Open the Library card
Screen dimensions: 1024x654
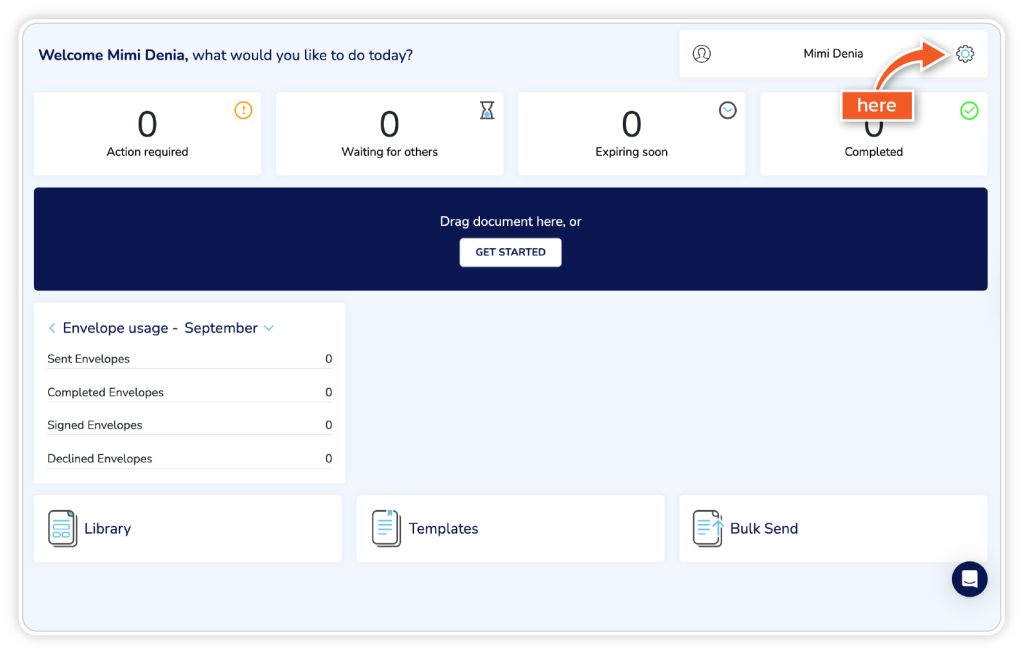(x=188, y=528)
